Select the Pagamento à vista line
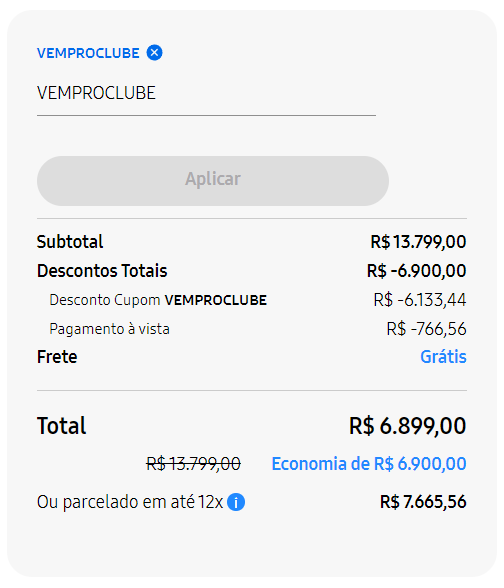 (110, 329)
